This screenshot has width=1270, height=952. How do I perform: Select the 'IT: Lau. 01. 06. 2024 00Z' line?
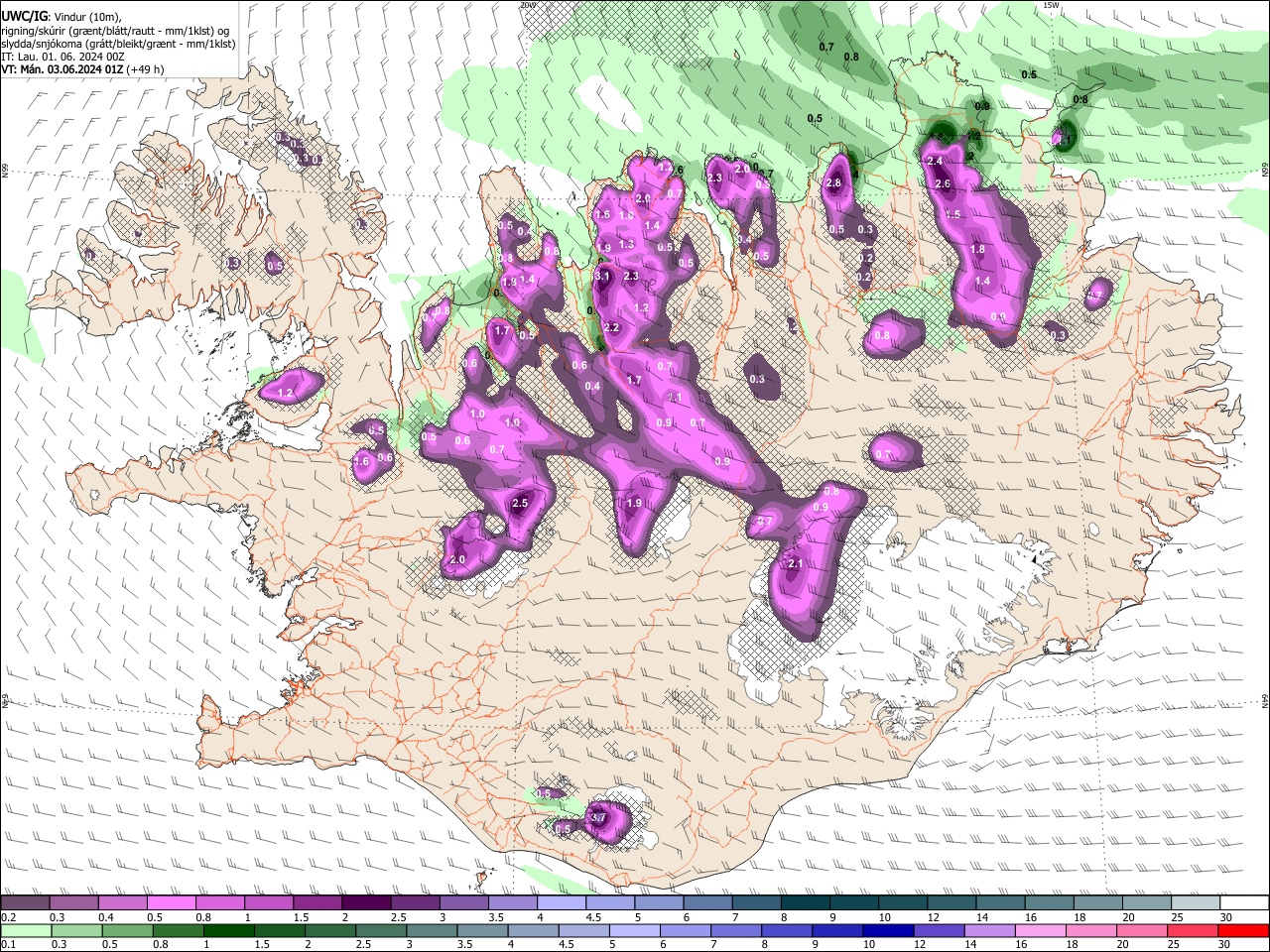click(x=63, y=57)
